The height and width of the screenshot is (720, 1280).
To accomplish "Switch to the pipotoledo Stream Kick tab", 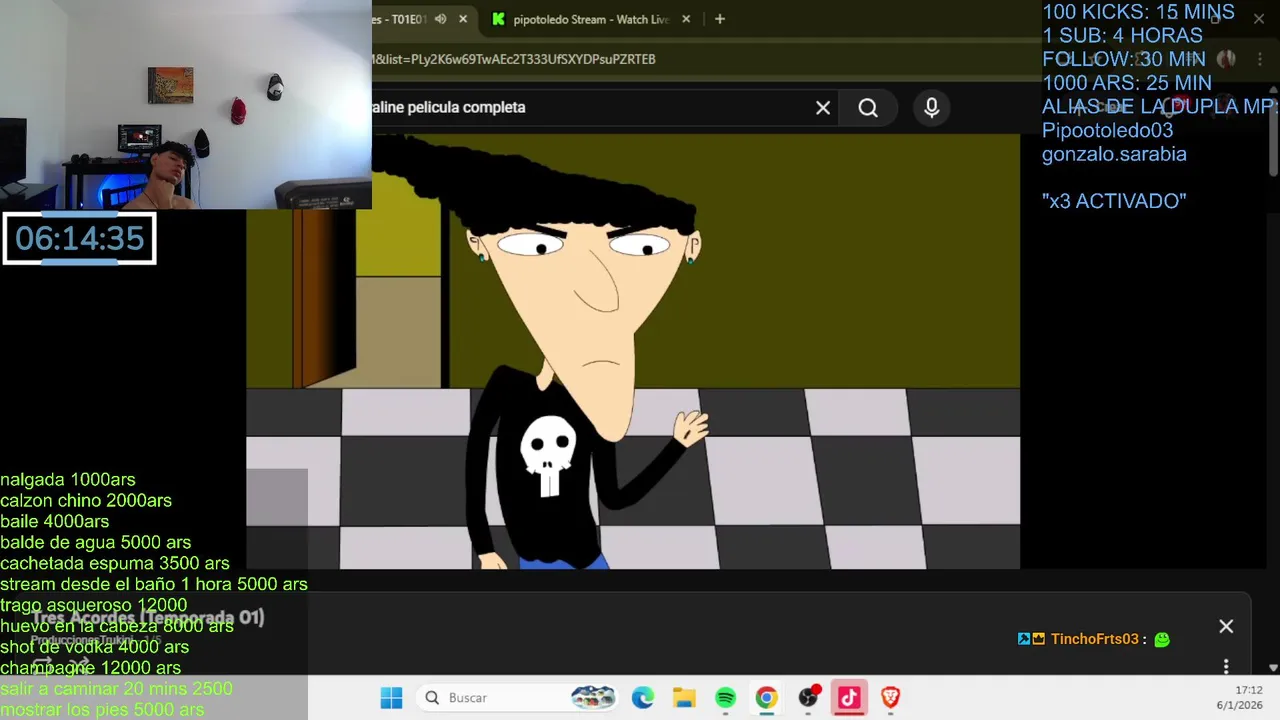I will [590, 19].
